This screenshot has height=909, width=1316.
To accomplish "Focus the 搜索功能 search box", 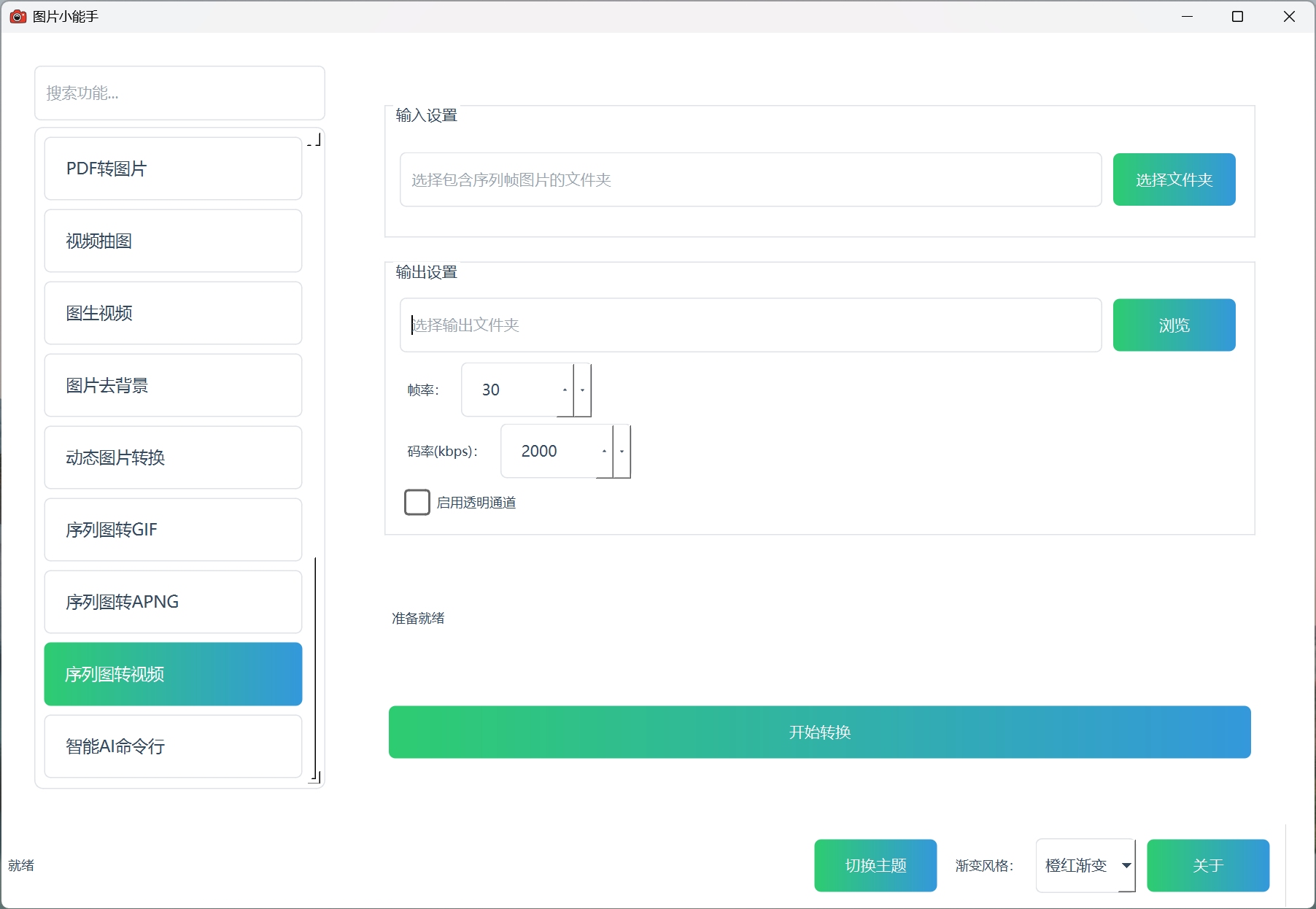I will click(179, 93).
